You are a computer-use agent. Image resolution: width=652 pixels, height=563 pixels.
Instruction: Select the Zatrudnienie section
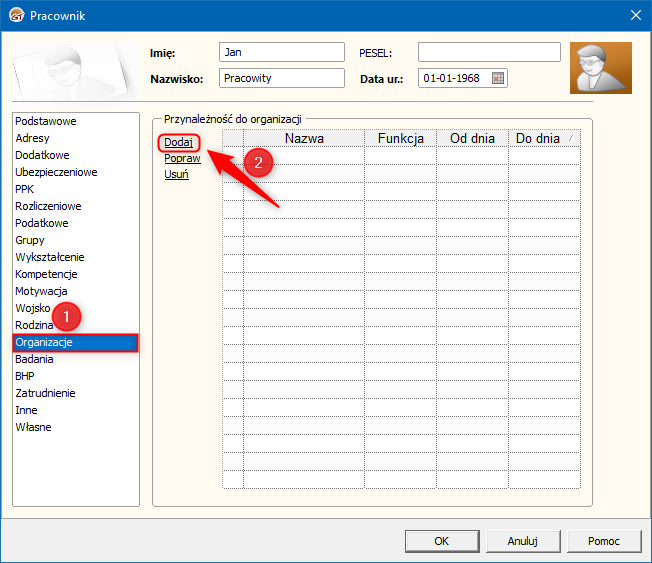click(x=45, y=393)
